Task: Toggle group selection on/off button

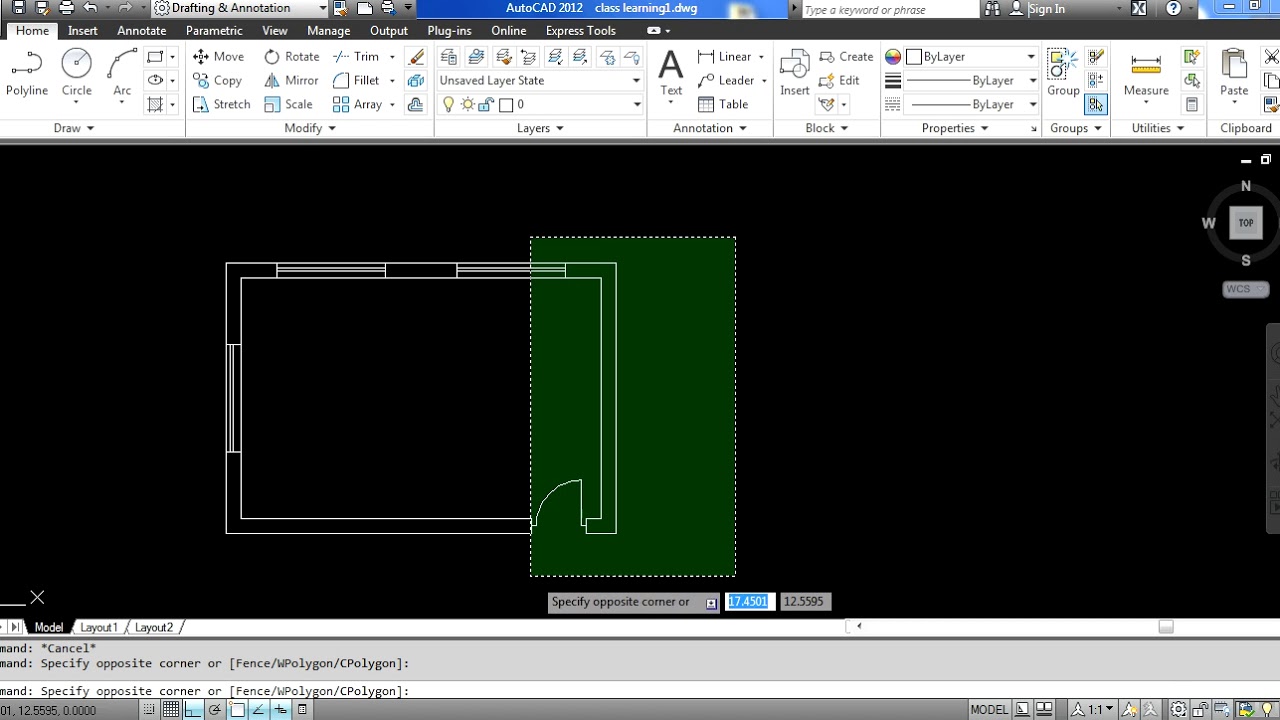Action: coord(1096,104)
